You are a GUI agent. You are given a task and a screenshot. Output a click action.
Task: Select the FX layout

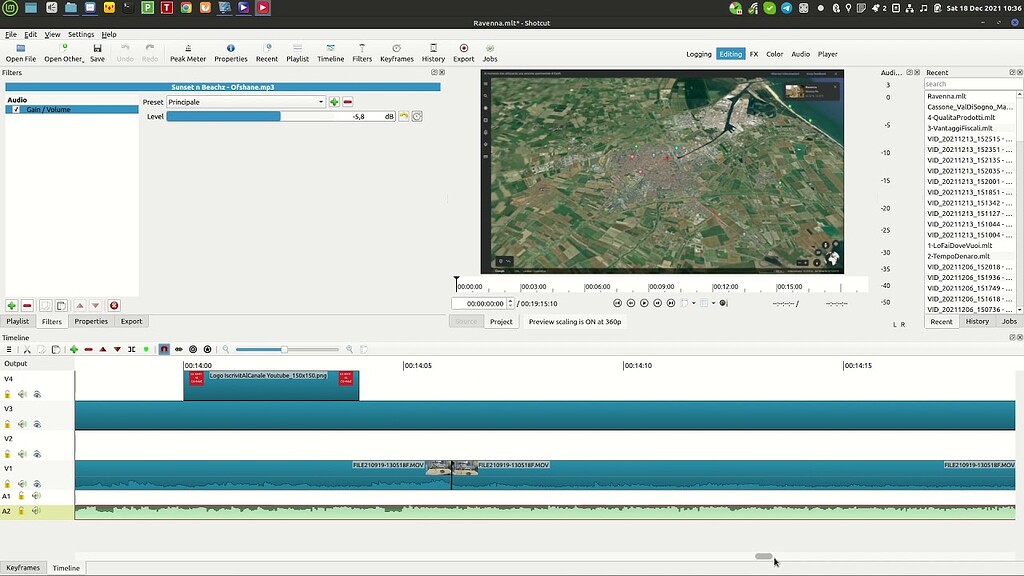coord(754,54)
